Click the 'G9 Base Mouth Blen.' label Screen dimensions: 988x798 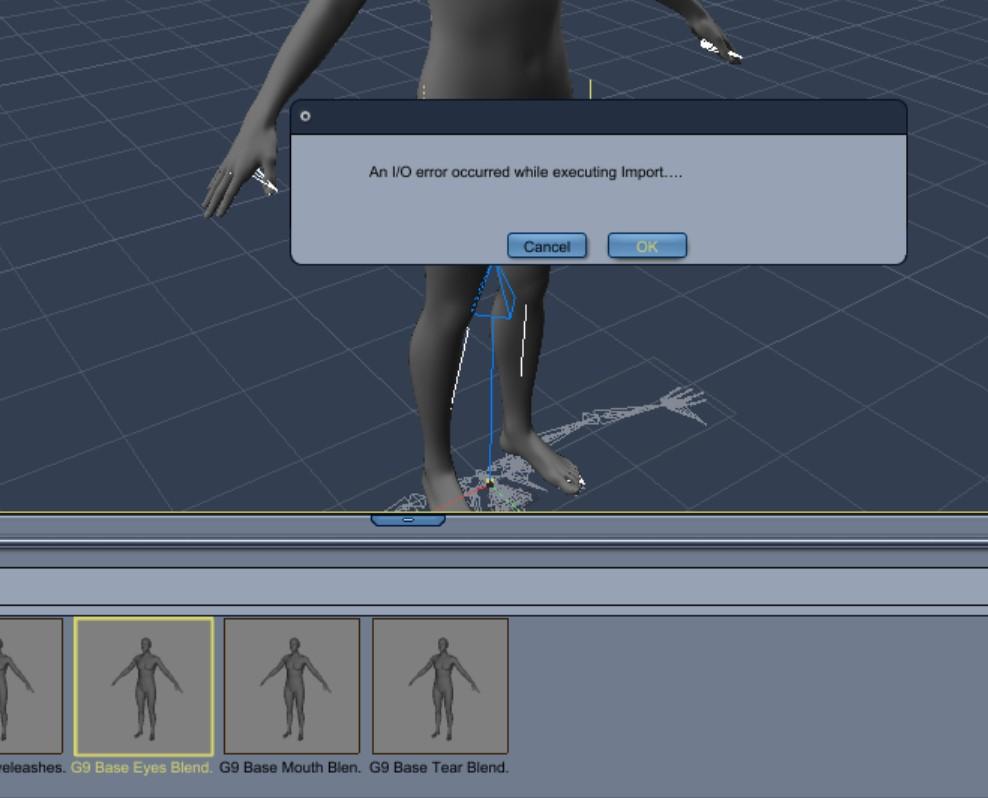290,768
